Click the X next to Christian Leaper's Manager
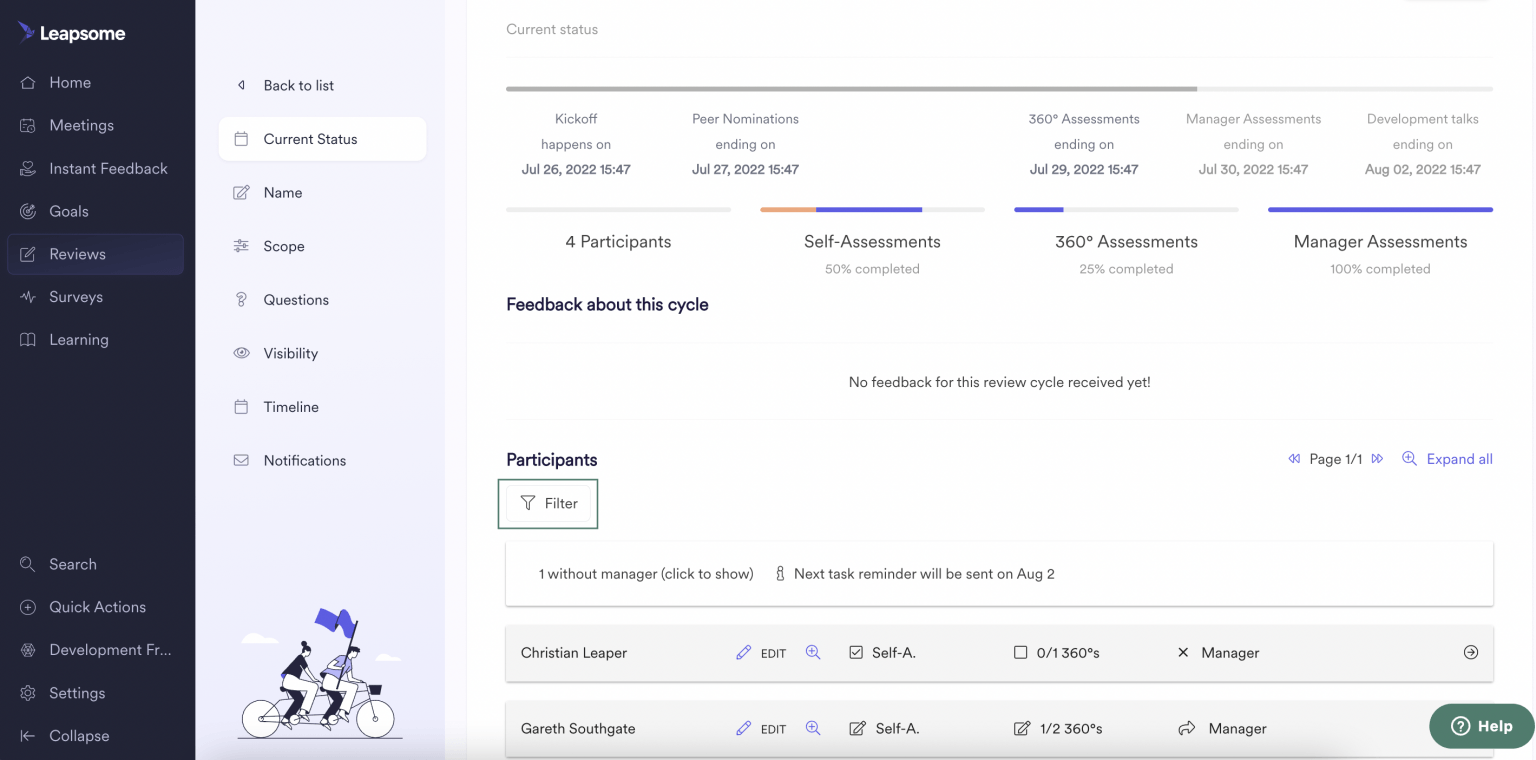Image resolution: width=1536 pixels, height=760 pixels. 1182,652
